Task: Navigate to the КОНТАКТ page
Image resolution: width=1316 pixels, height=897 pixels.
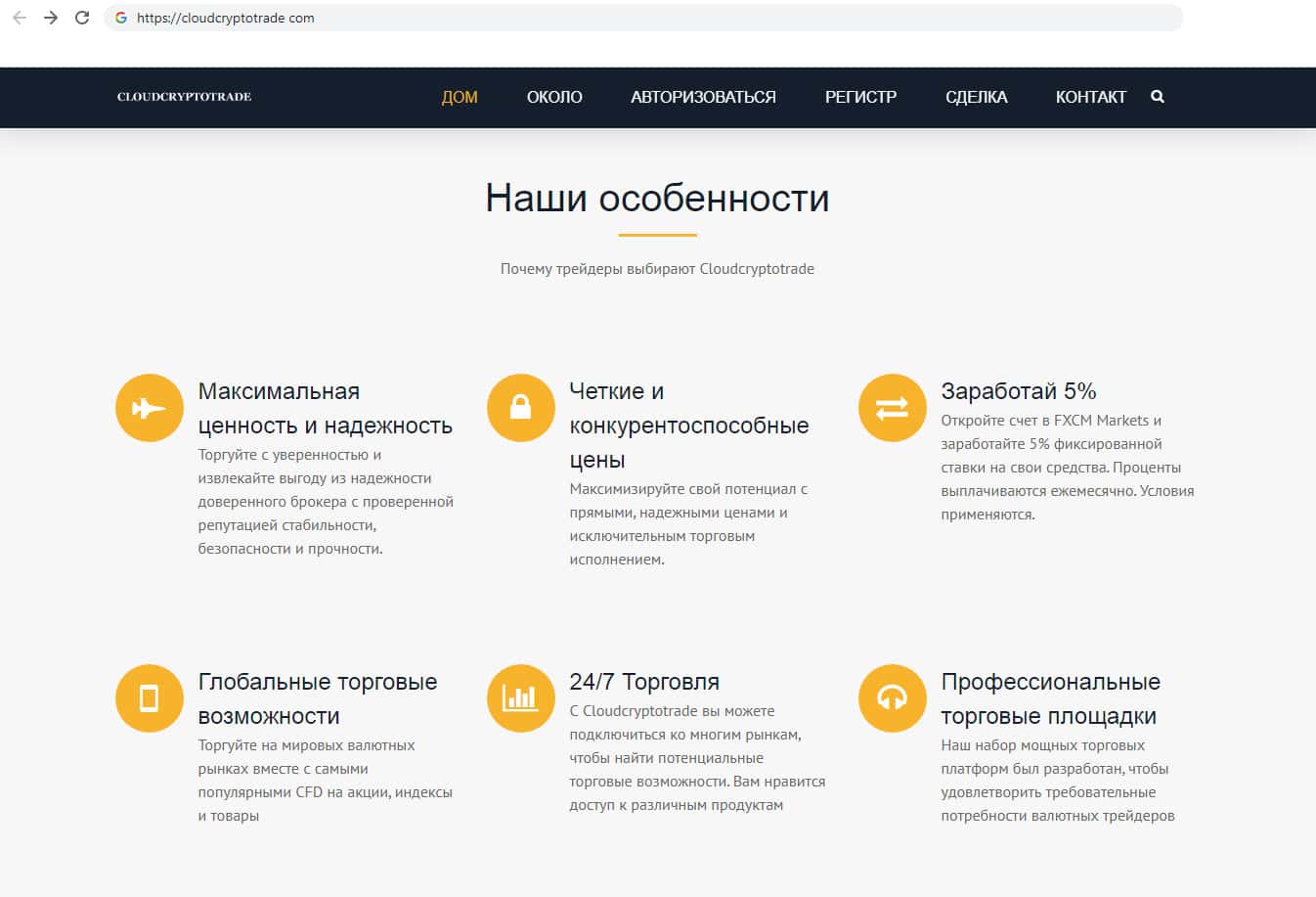Action: point(1090,97)
